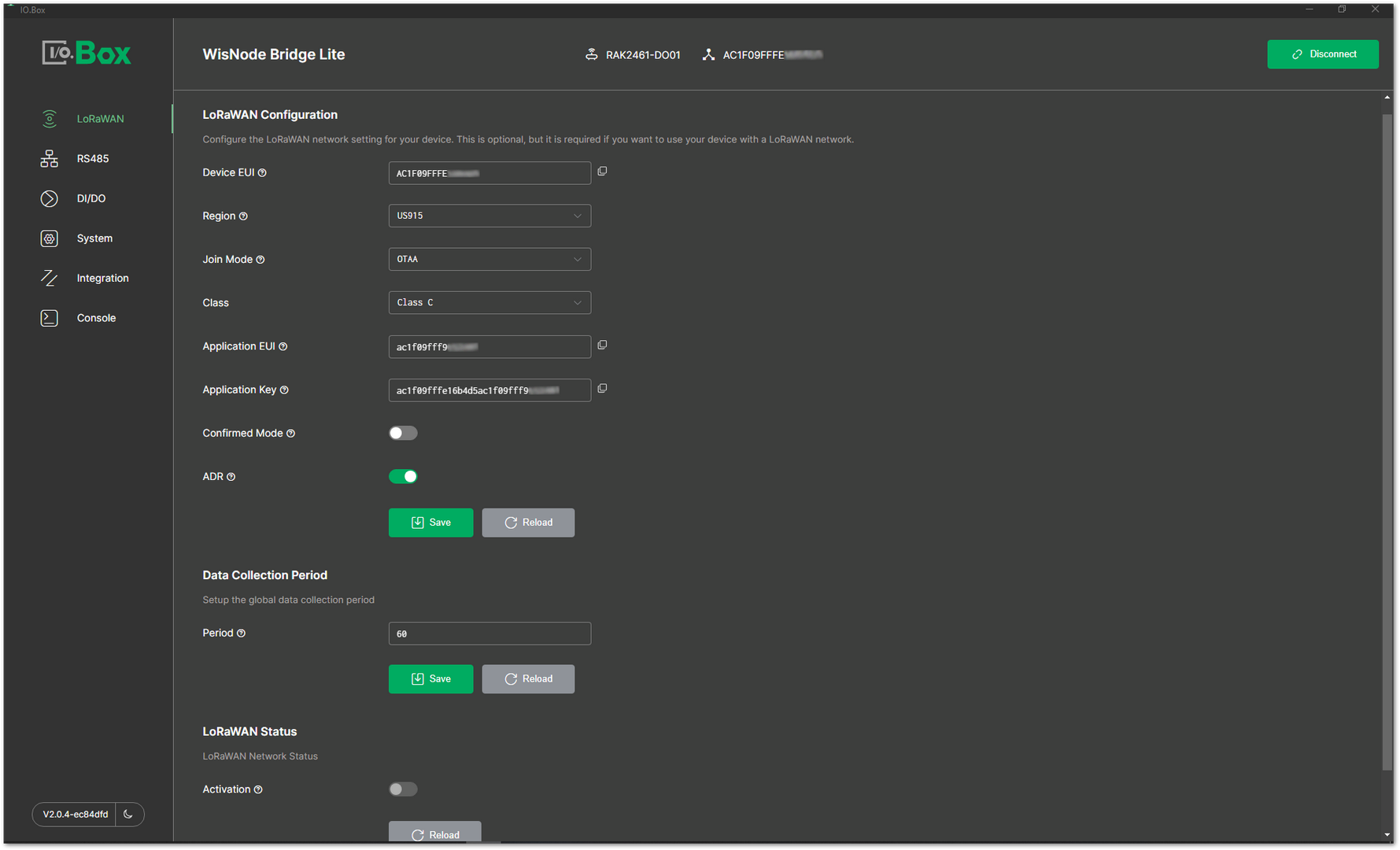
Task: Enable the Confirmed Mode switch
Action: tap(403, 433)
